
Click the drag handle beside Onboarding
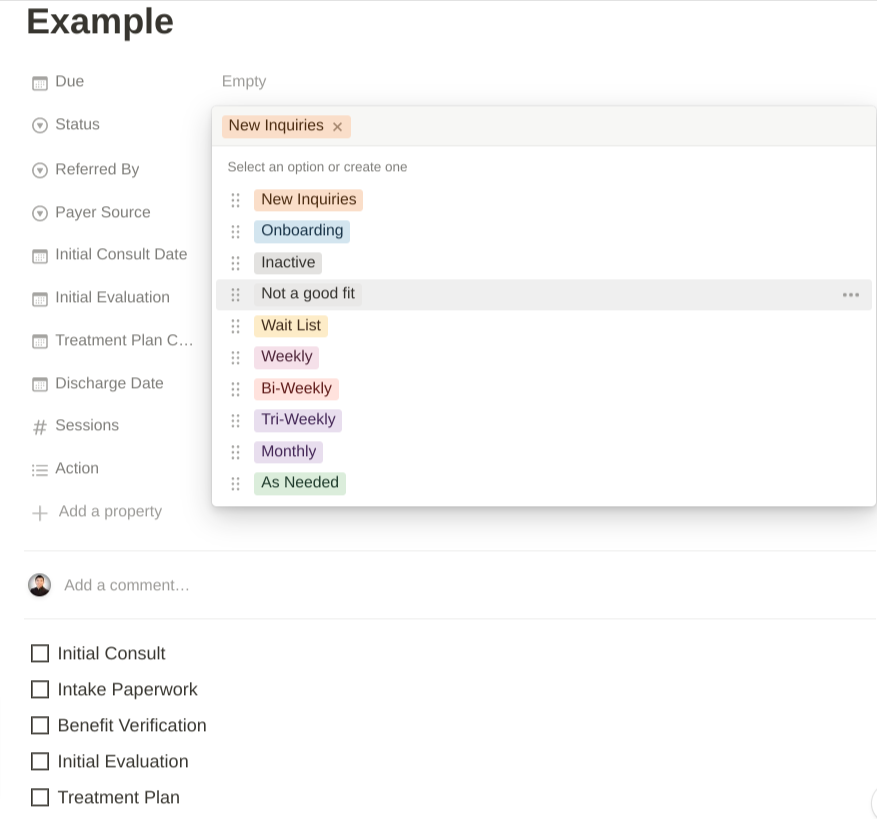[x=236, y=231]
